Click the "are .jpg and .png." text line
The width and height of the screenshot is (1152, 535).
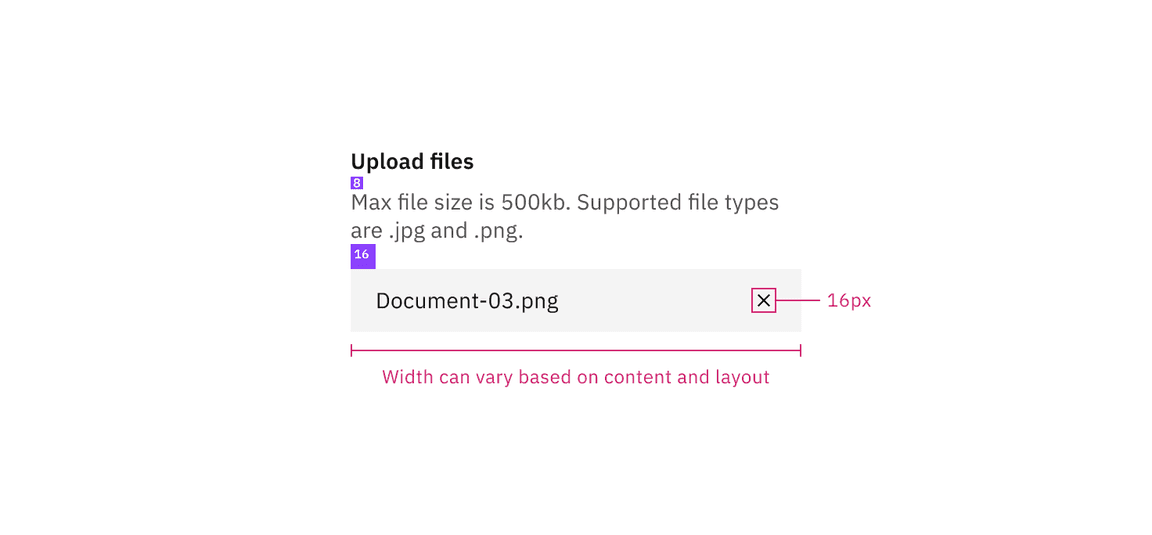click(437, 231)
